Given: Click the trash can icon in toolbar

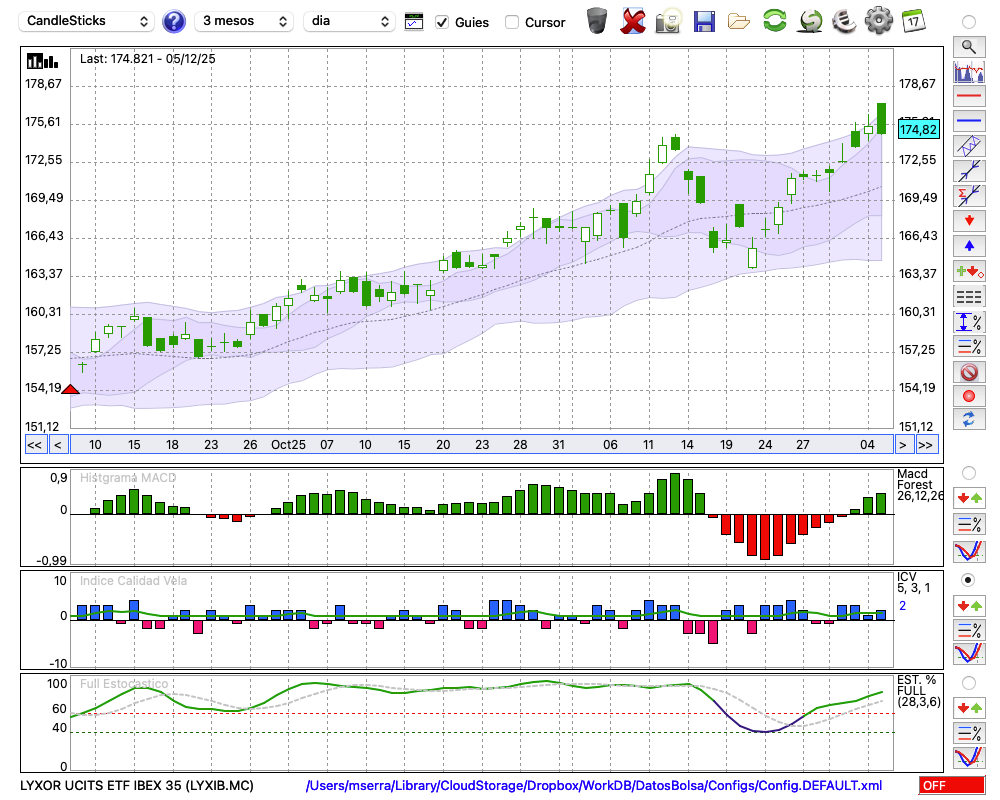Looking at the screenshot, I should click(x=597, y=21).
